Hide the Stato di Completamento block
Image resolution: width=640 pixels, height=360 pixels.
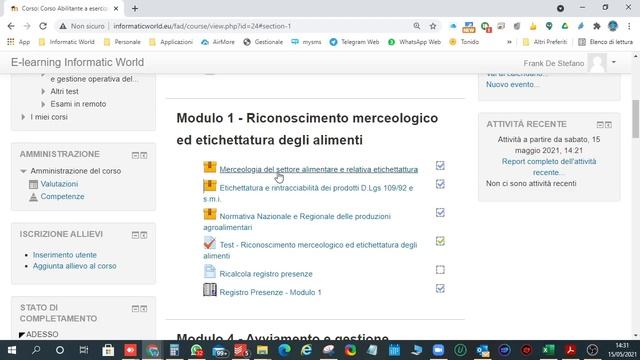click(x=135, y=309)
